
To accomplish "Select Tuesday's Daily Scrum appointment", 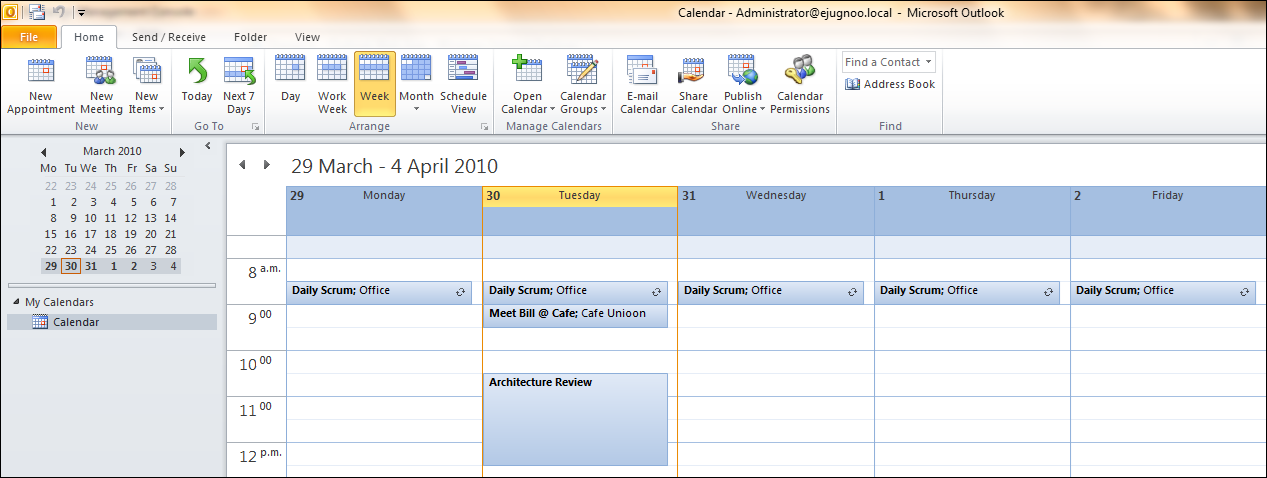I will click(575, 291).
